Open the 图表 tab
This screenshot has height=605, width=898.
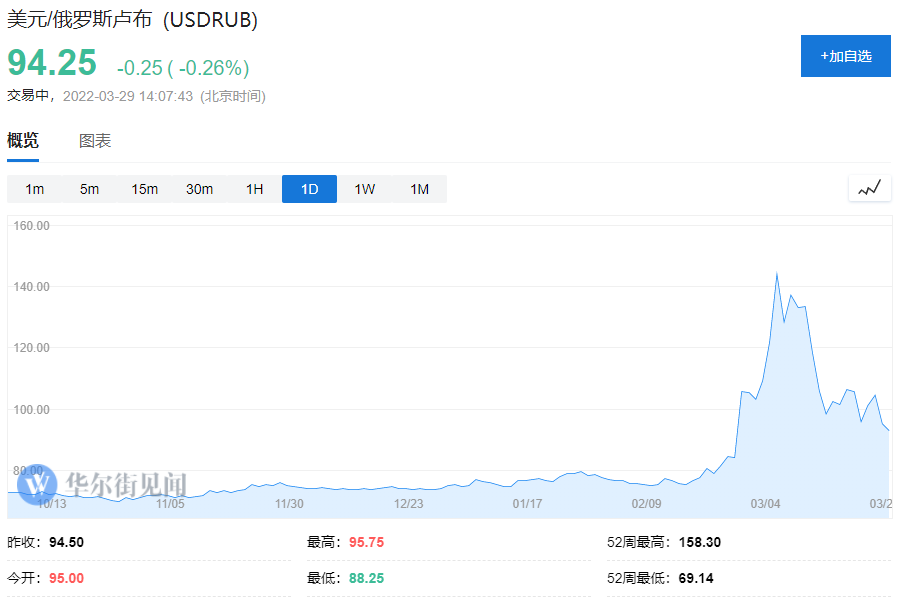click(x=95, y=140)
